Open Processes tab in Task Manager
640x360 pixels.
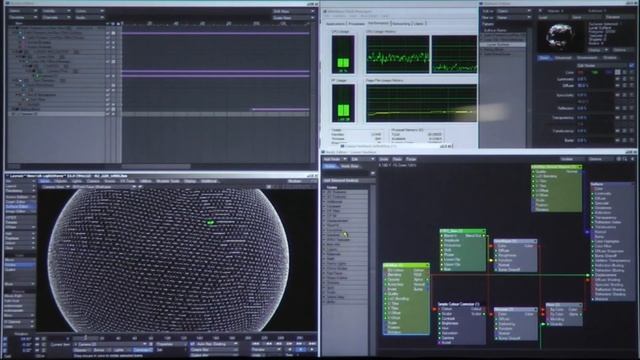[356, 24]
